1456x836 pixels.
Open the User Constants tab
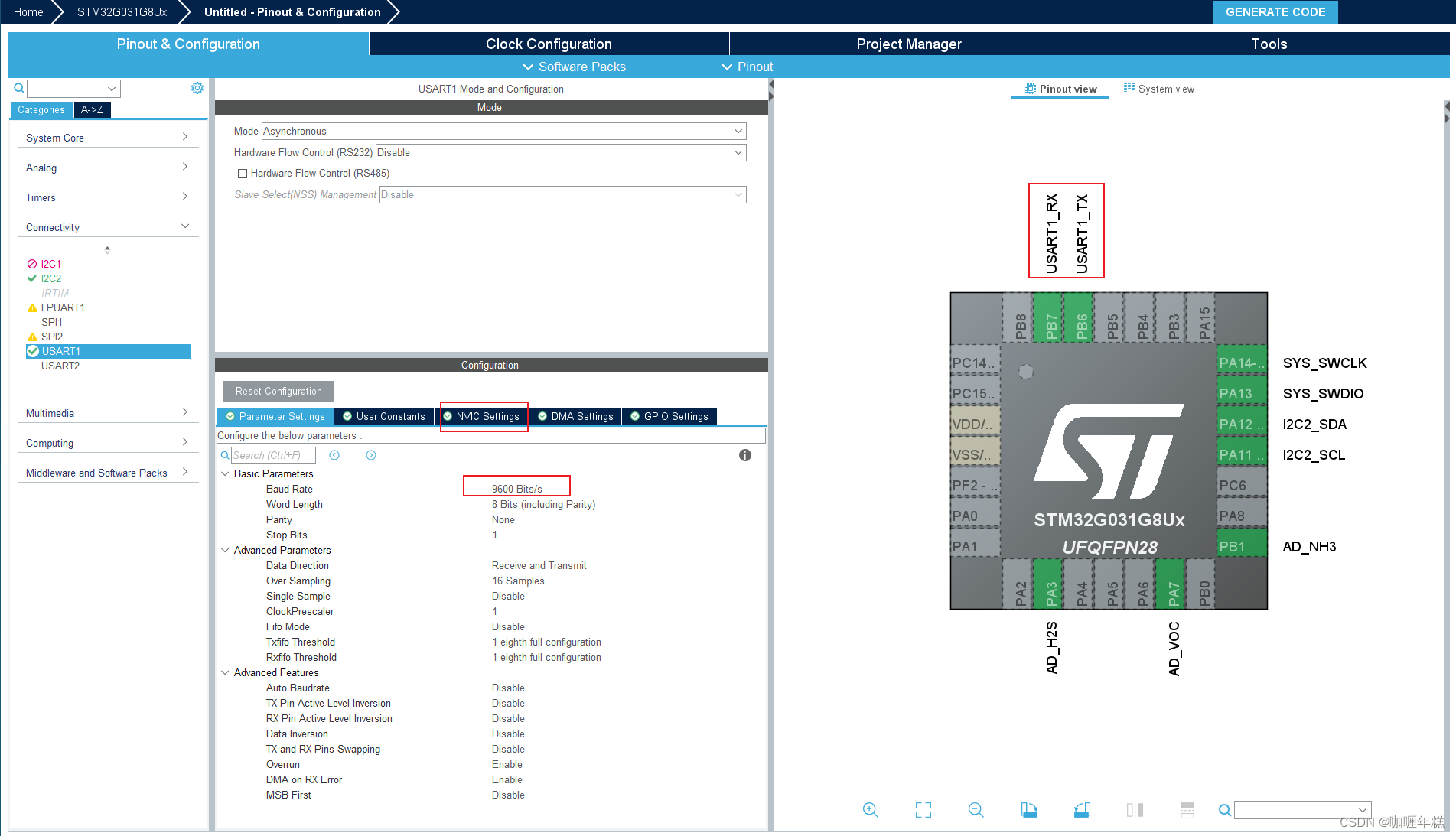pos(384,416)
